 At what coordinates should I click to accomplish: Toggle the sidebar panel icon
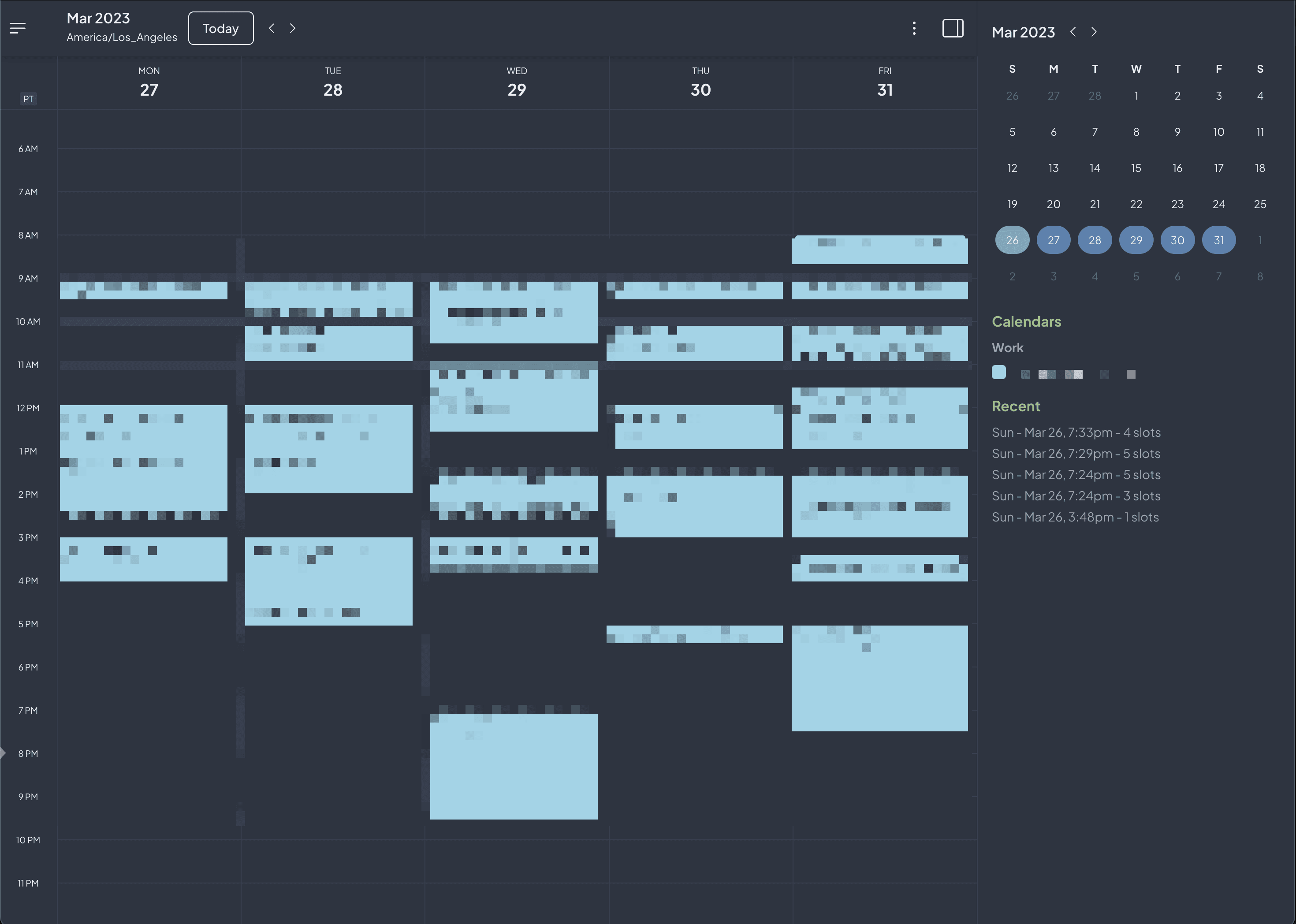click(952, 29)
